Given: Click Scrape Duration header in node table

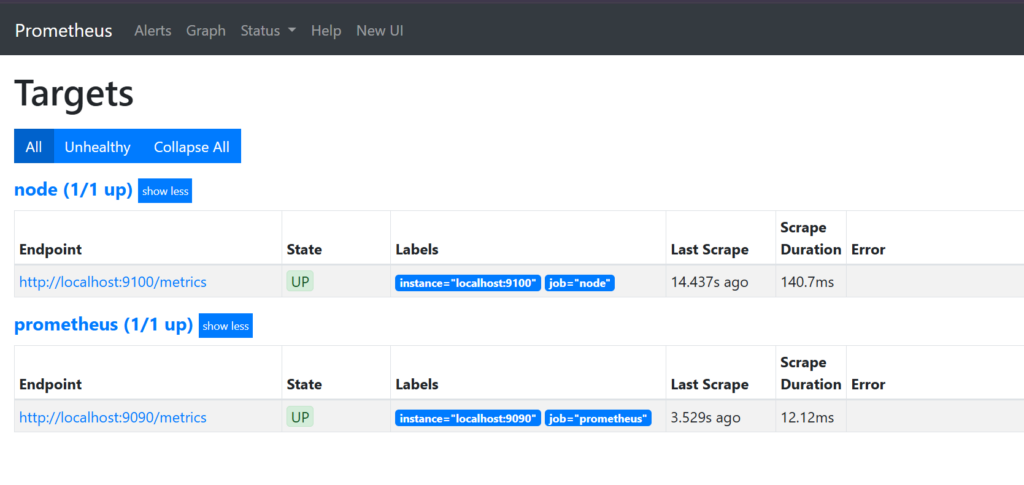Looking at the screenshot, I should tap(810, 238).
